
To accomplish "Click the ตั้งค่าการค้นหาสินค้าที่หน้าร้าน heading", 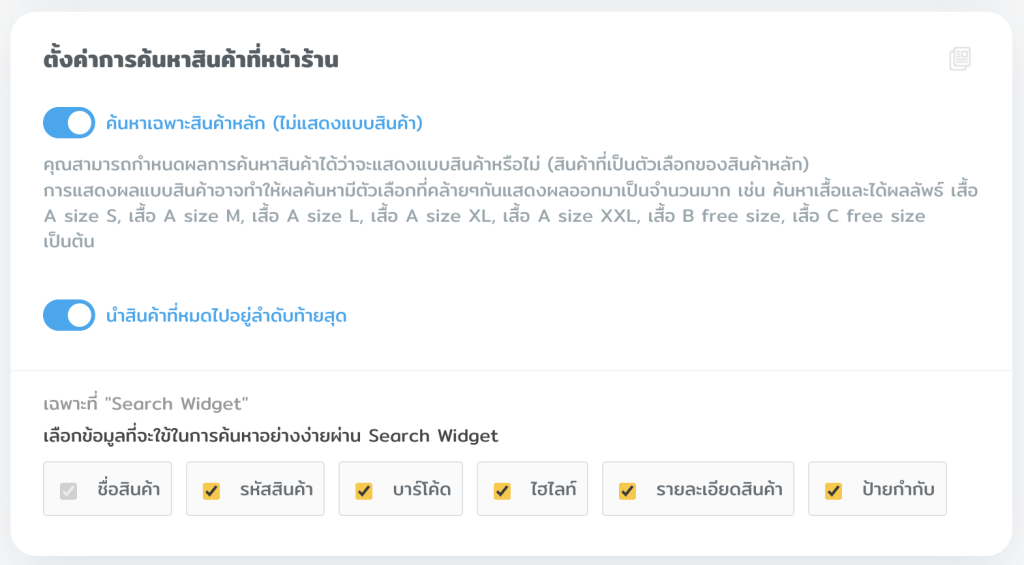I will pos(190,60).
